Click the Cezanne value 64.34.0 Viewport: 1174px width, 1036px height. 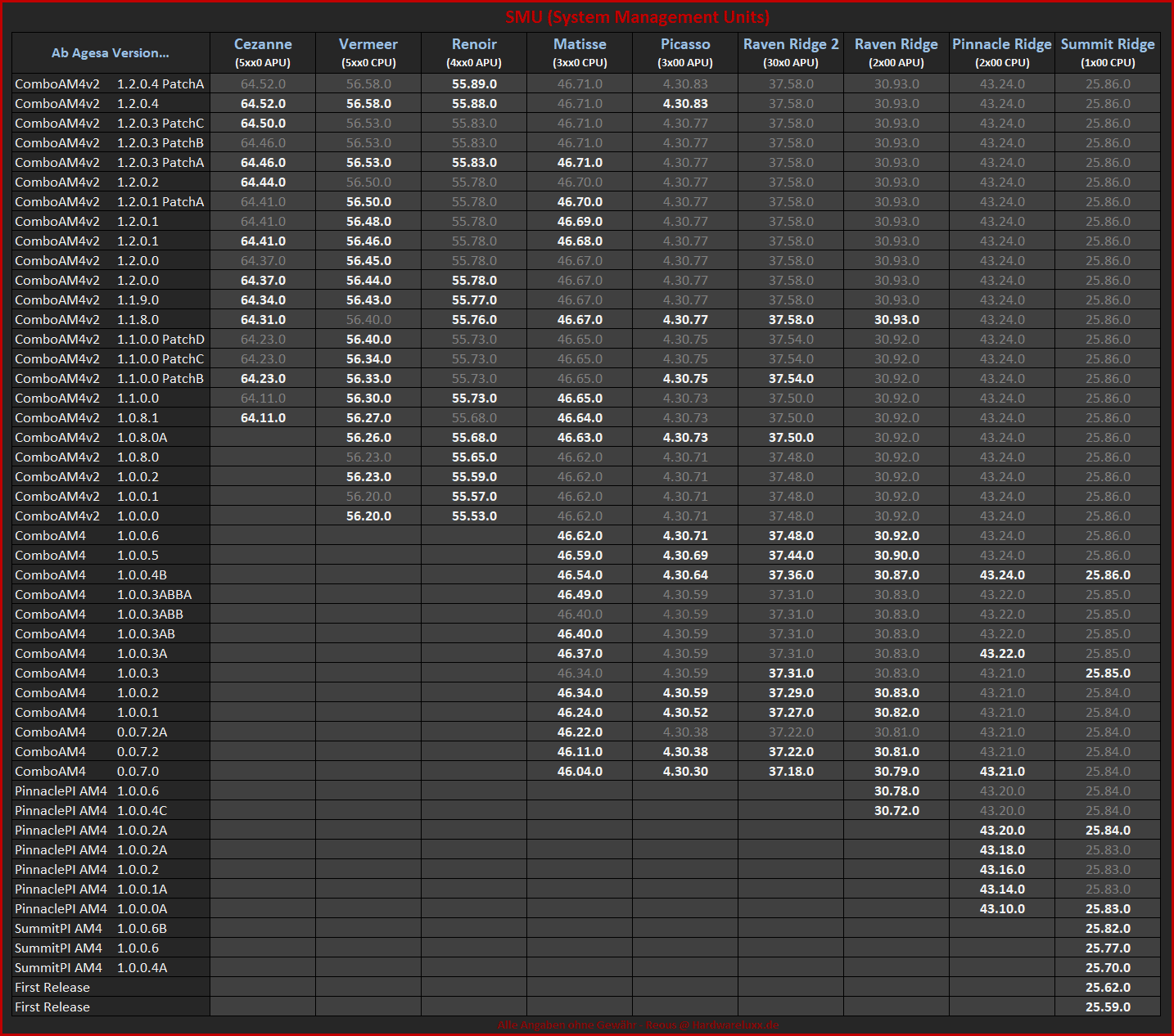click(263, 300)
